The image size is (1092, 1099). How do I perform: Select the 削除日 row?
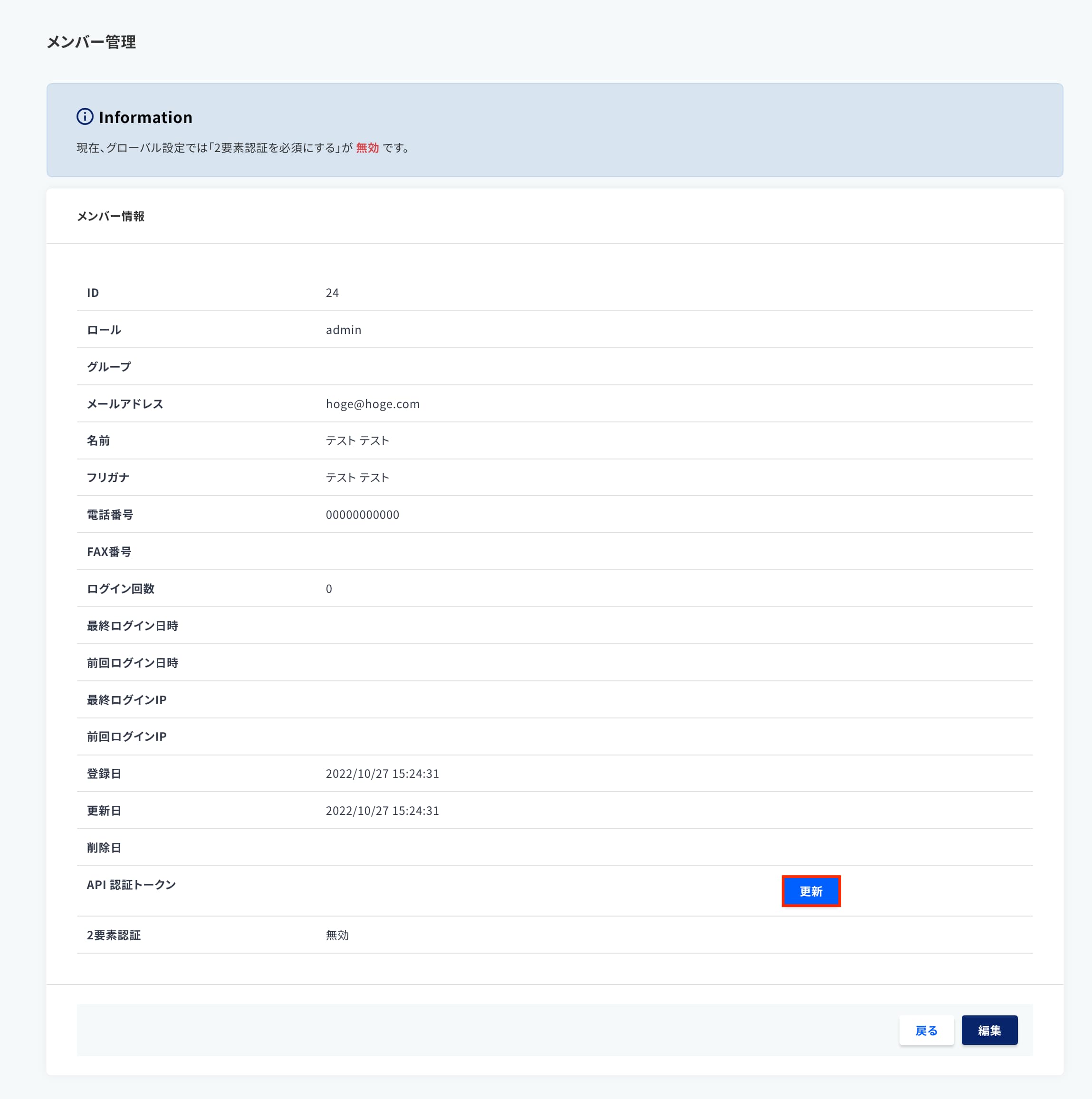[x=104, y=847]
